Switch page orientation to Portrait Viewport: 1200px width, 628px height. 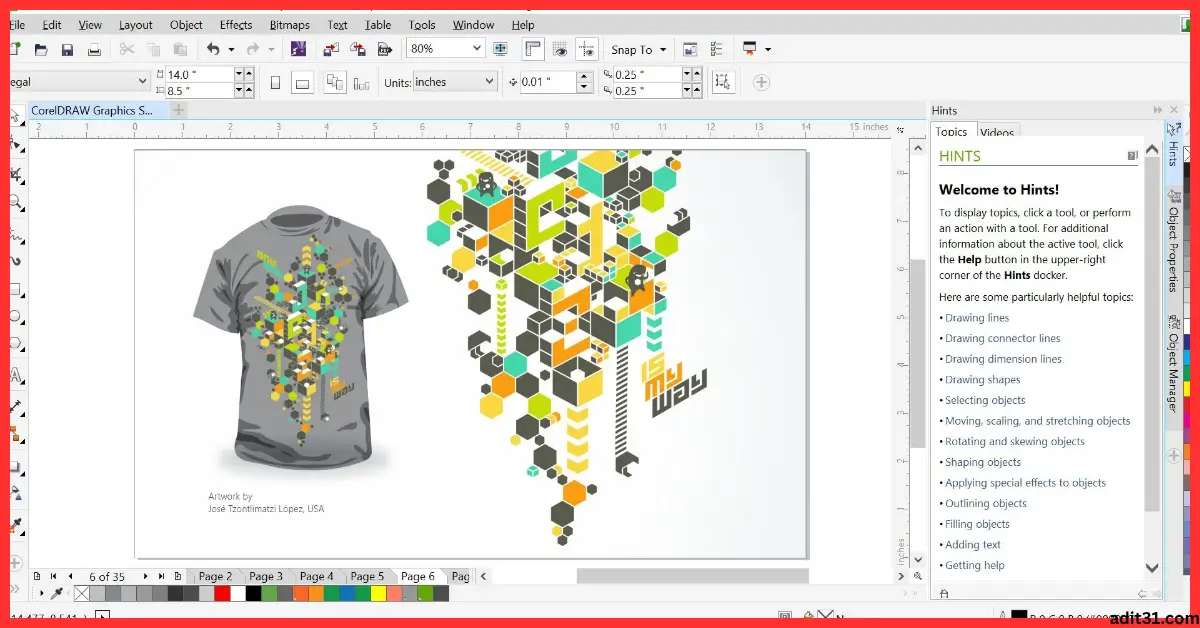coord(276,82)
